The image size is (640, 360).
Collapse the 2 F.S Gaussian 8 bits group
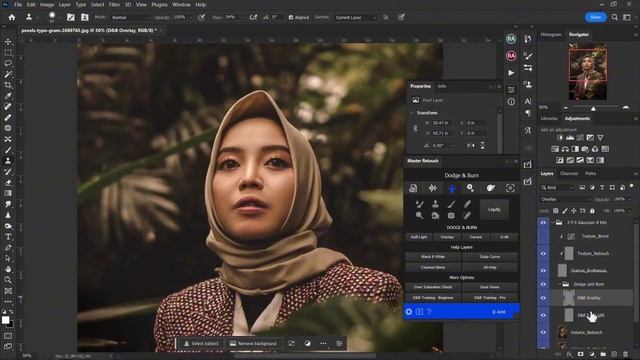pos(553,222)
